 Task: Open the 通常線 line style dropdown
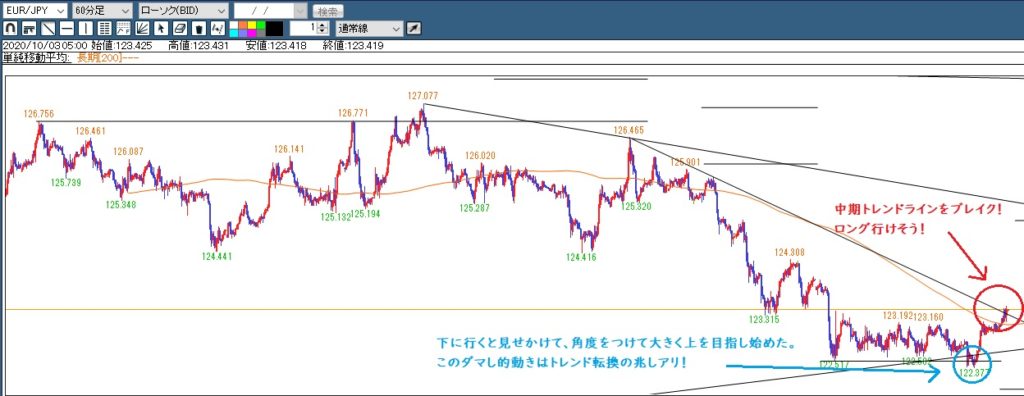pos(370,29)
